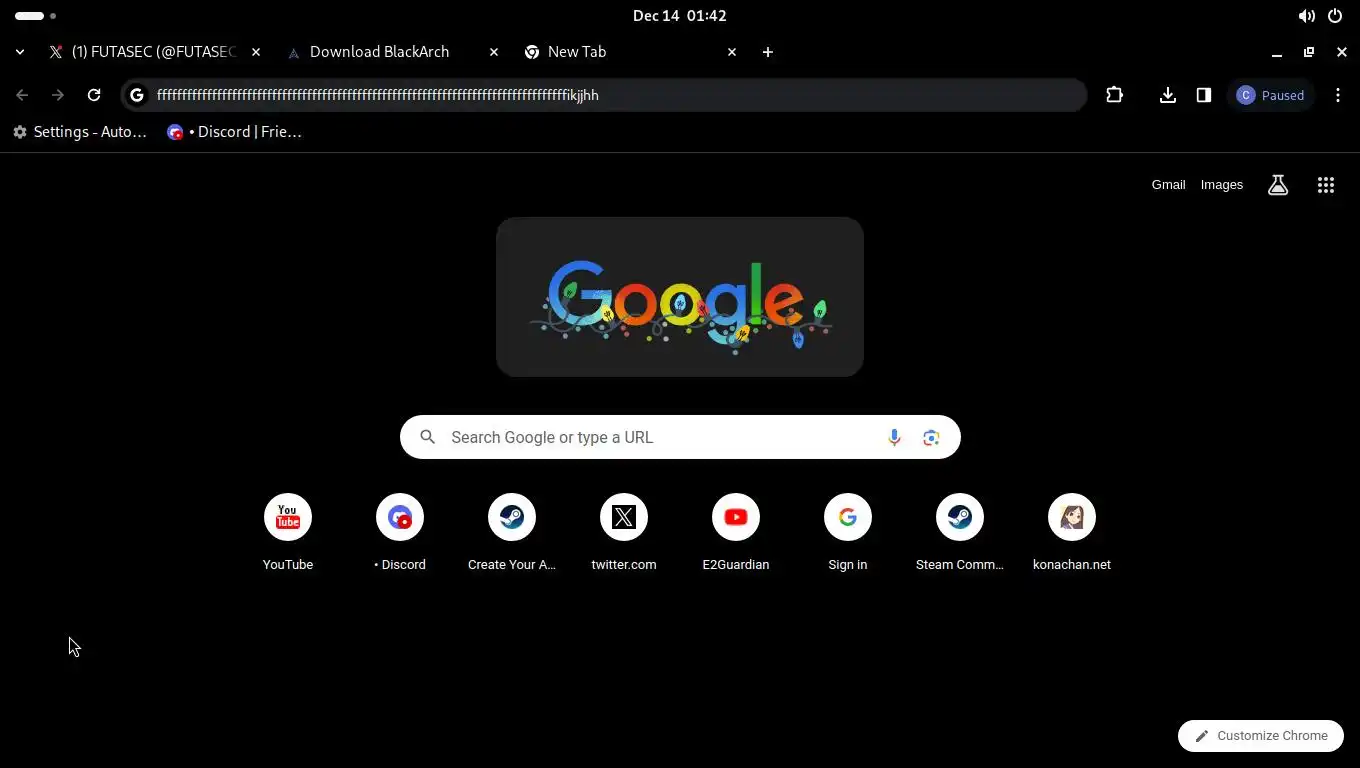Open the Gmail link
Image resolution: width=1360 pixels, height=768 pixels.
[1168, 185]
